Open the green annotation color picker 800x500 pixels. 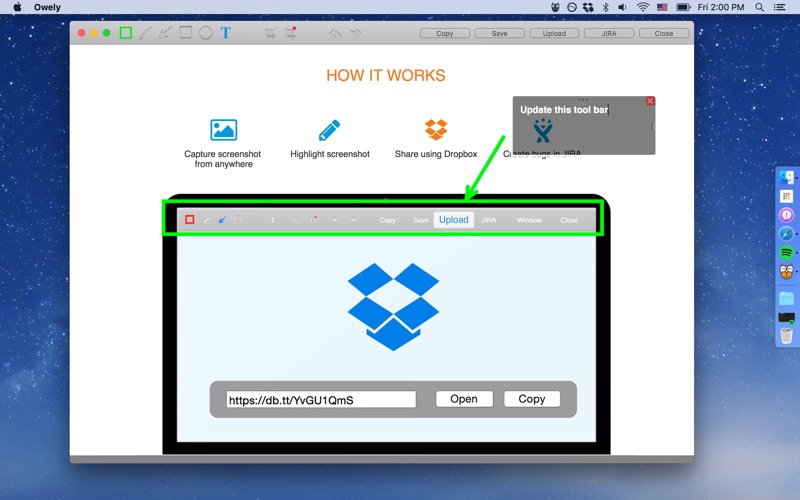click(126, 33)
